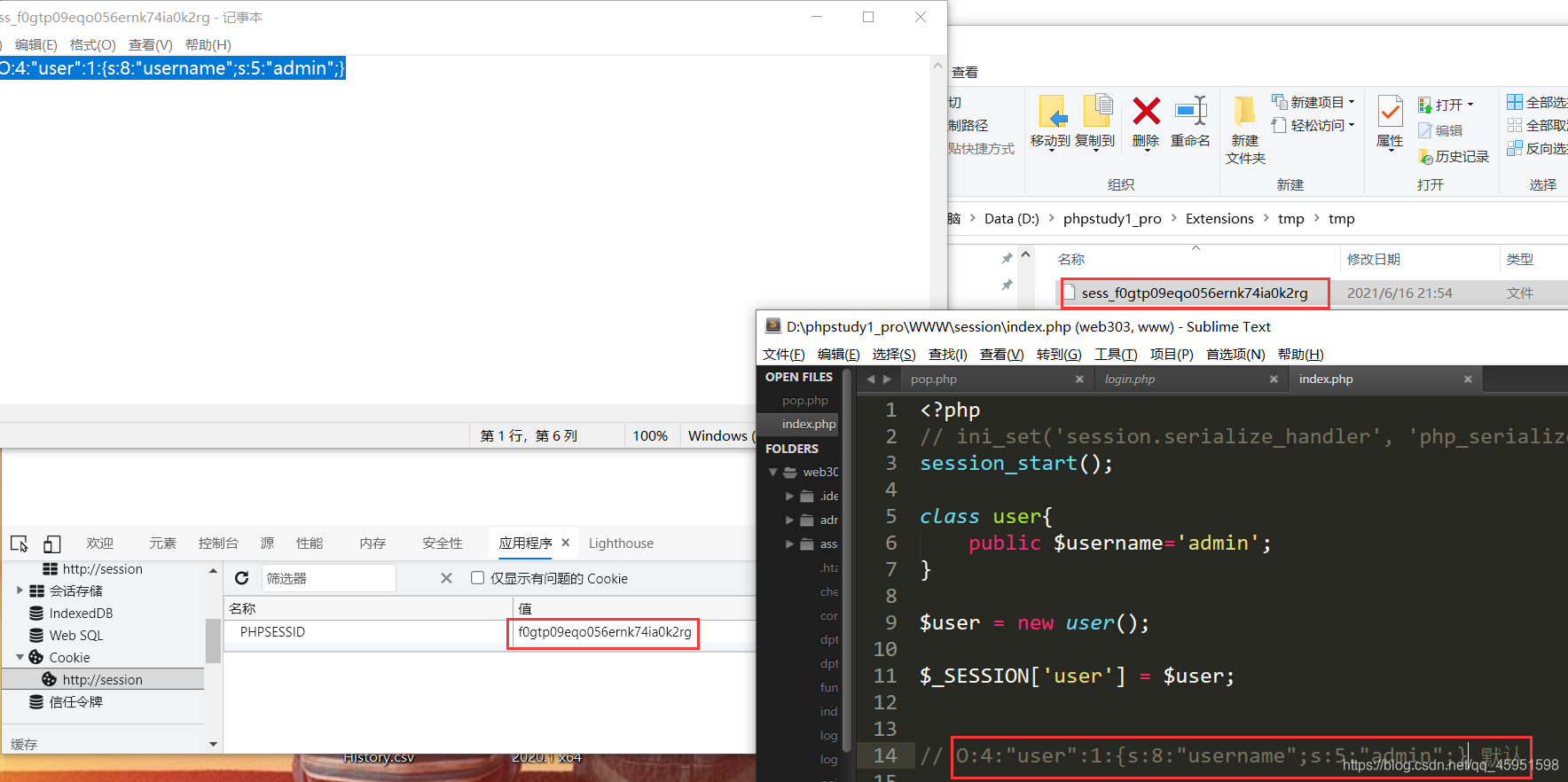
Task: Click the Select none icon in Explorer
Action: [x=1515, y=125]
